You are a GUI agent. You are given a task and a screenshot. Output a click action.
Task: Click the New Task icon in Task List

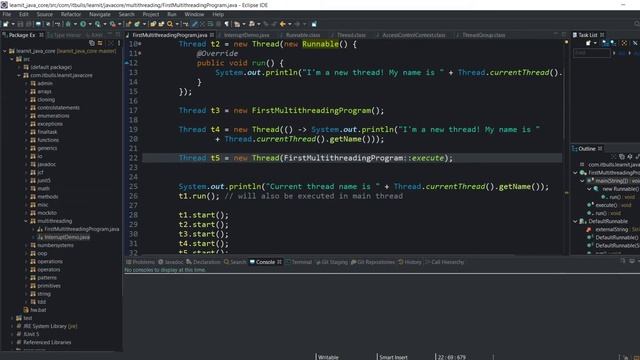point(588,43)
